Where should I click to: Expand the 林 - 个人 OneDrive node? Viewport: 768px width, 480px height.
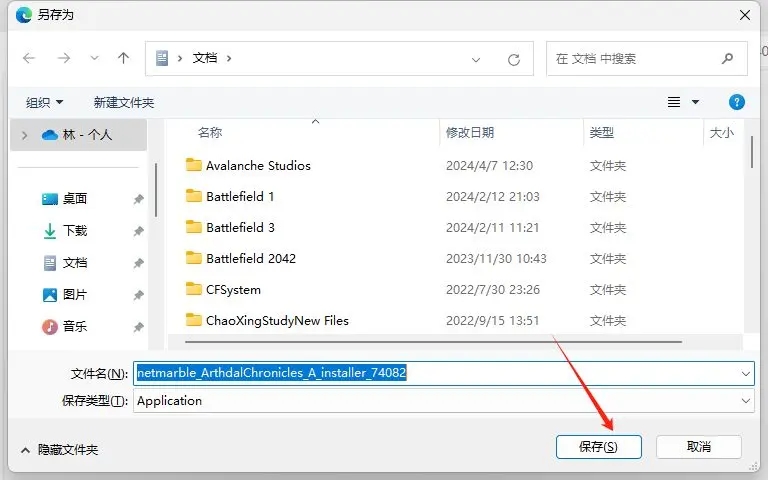tap(24, 135)
